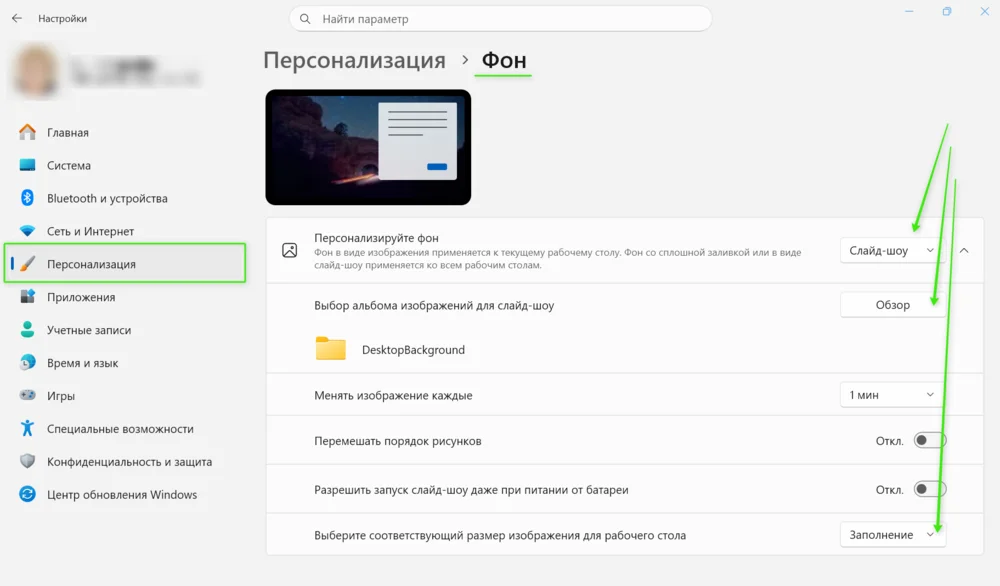Click the Игры gamepad icon

(x=27, y=395)
